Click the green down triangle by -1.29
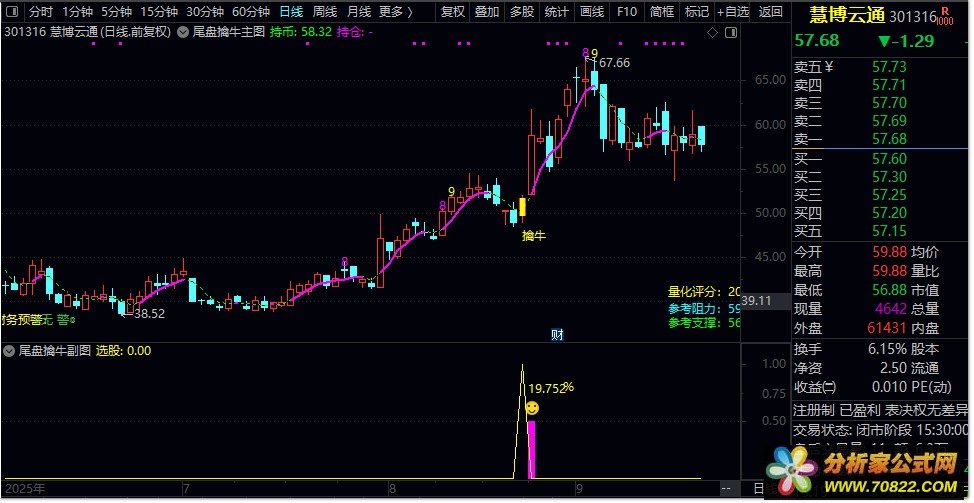Viewport: 974px width, 503px height. (883, 41)
